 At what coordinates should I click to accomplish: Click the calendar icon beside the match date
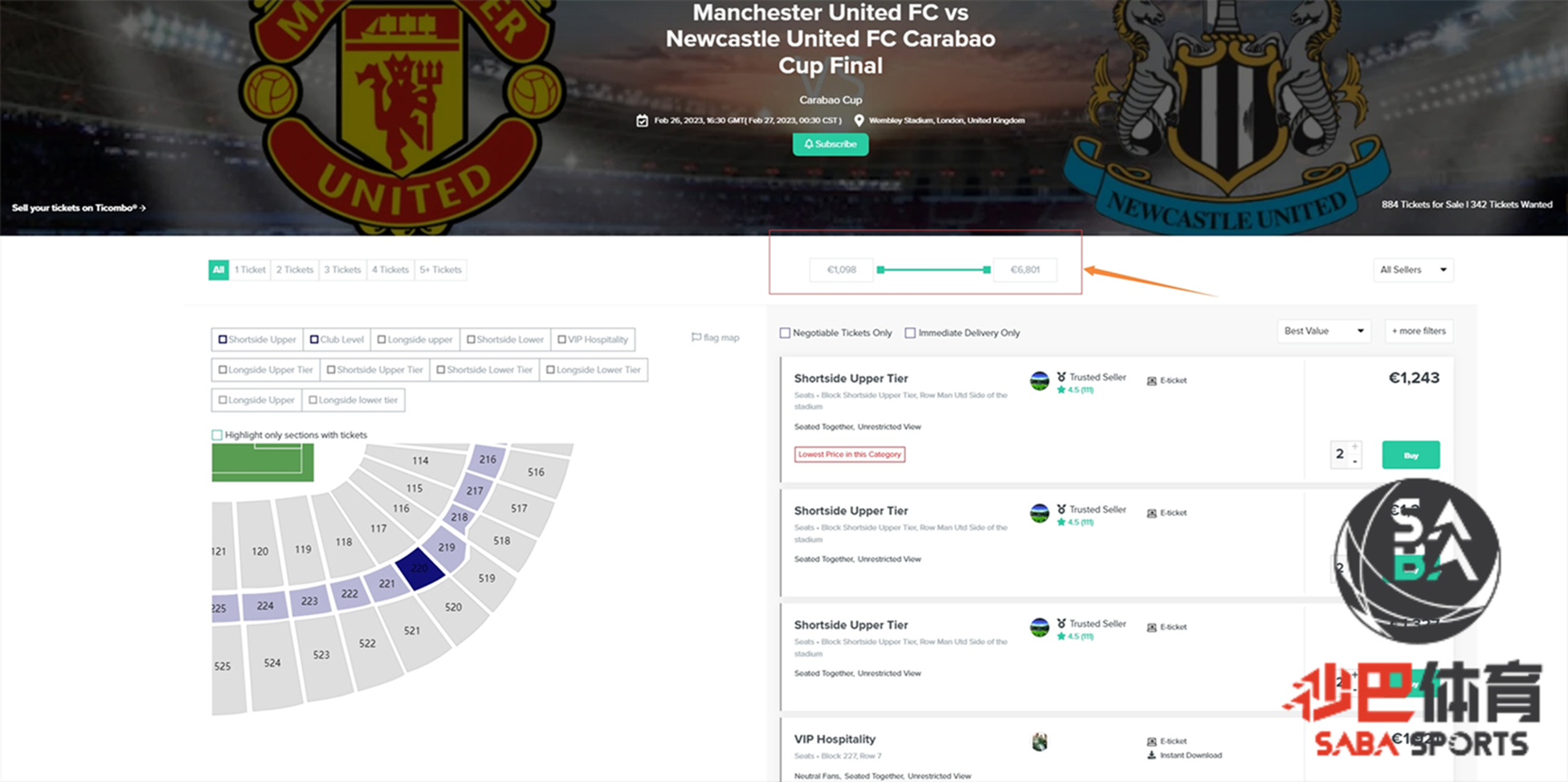click(642, 120)
